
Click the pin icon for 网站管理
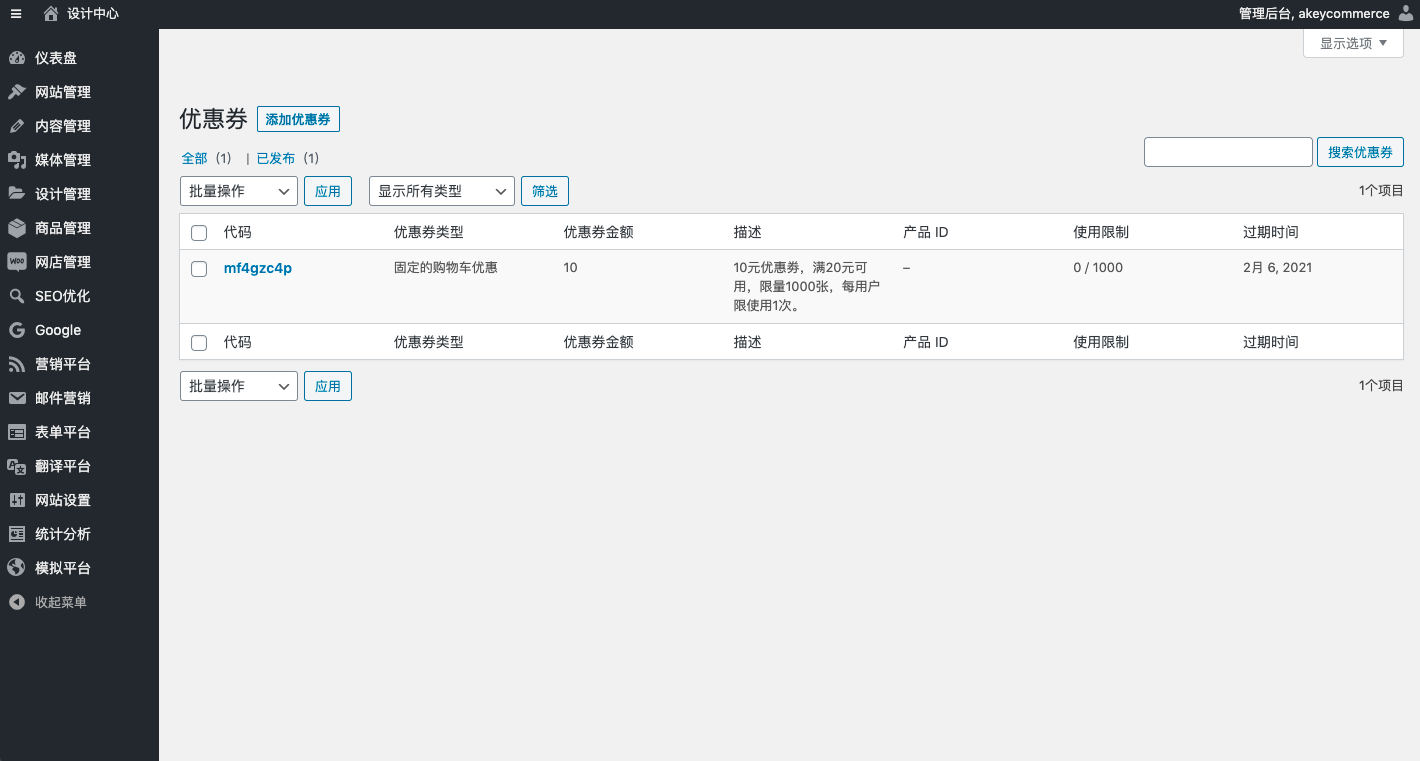[x=17, y=92]
